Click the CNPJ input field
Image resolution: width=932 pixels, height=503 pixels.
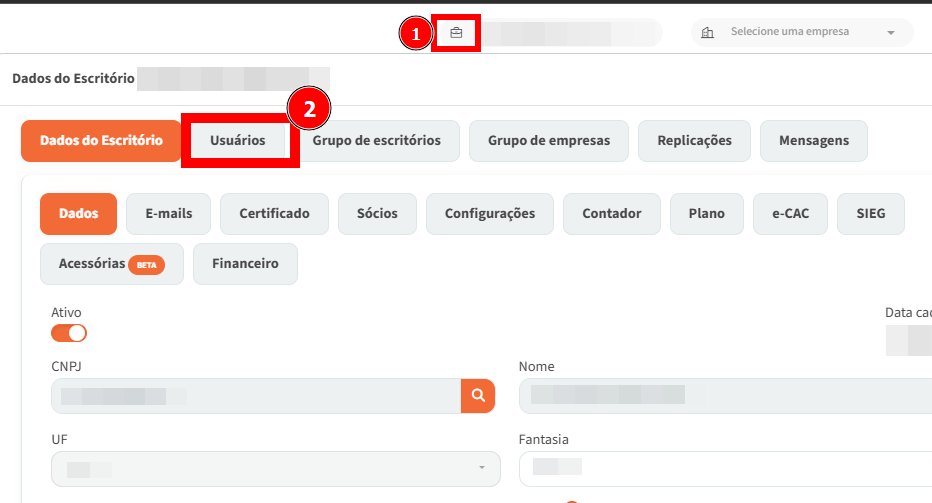tap(255, 395)
